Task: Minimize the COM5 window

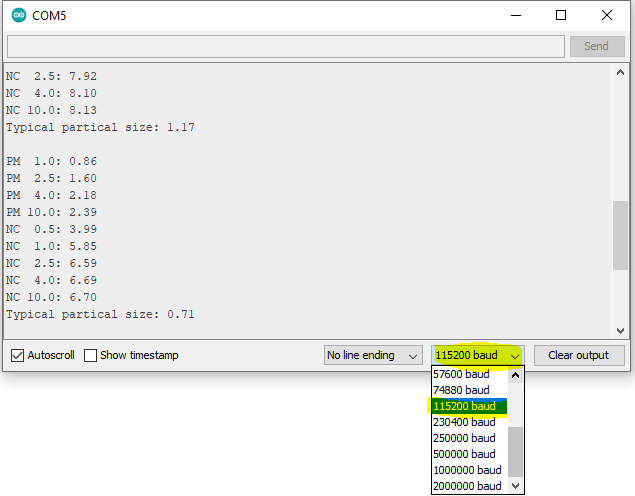Action: 516,15
